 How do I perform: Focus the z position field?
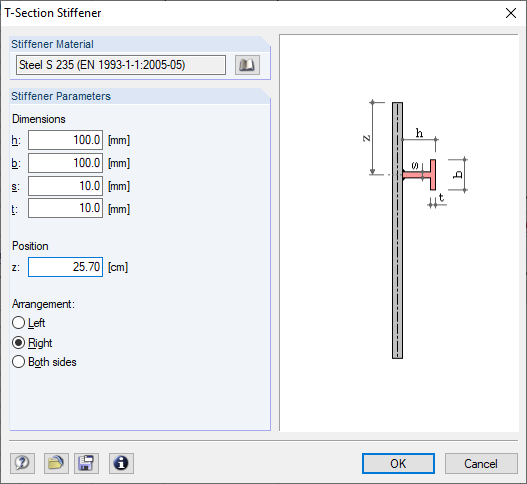[x=66, y=267]
